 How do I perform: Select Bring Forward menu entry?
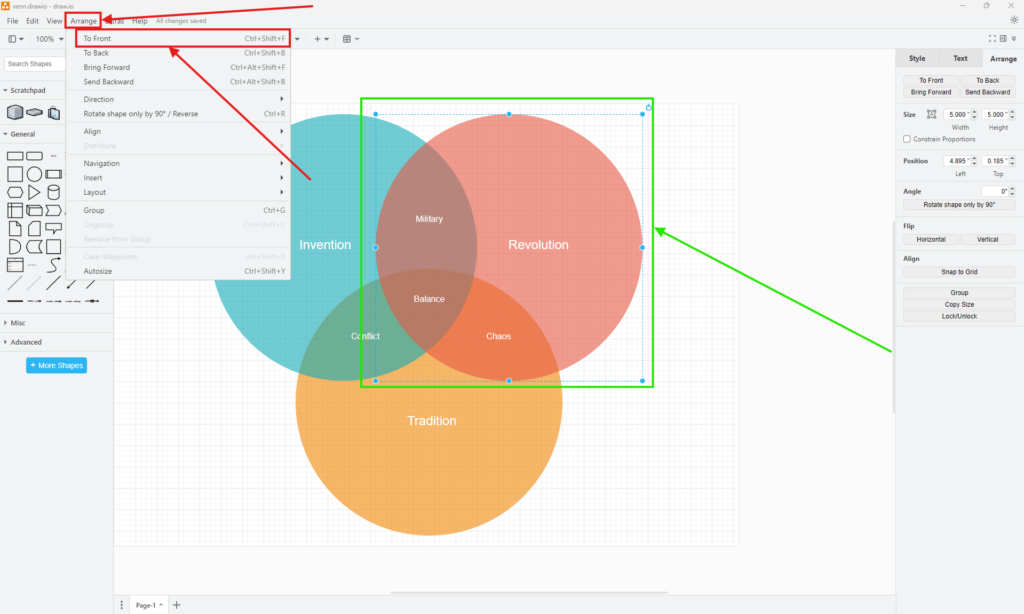178,67
